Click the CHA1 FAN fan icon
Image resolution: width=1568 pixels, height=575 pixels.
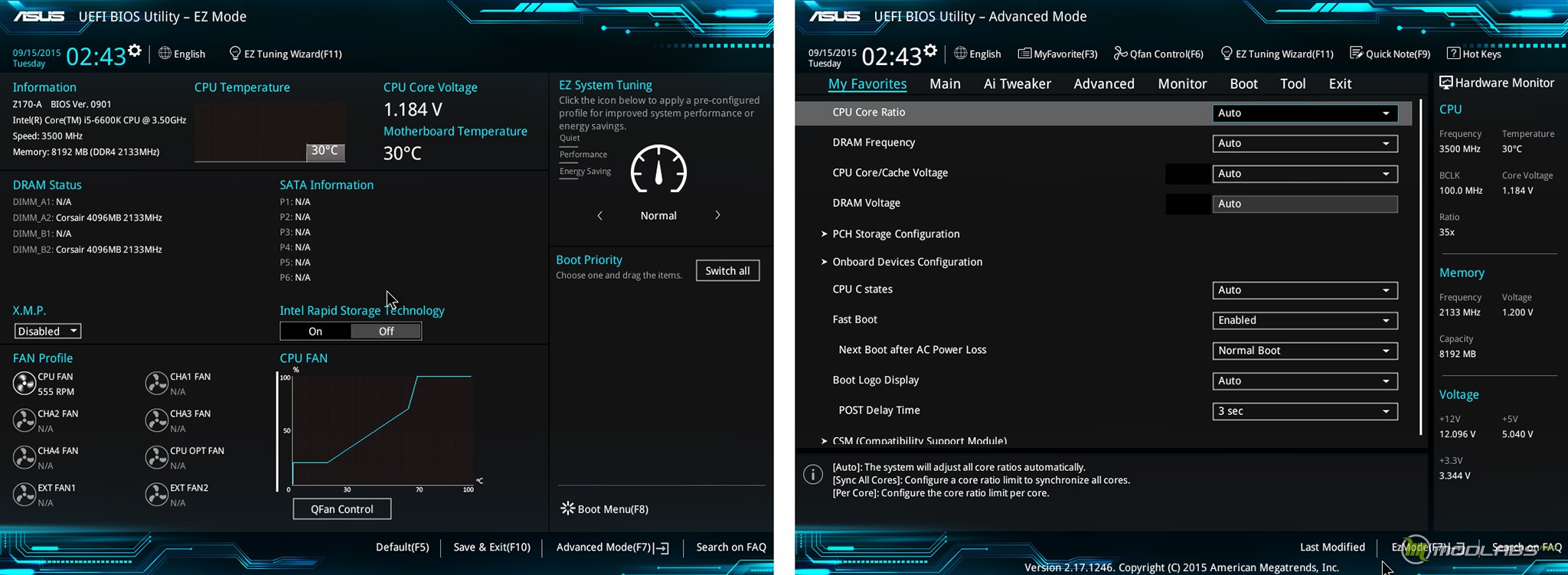point(157,384)
